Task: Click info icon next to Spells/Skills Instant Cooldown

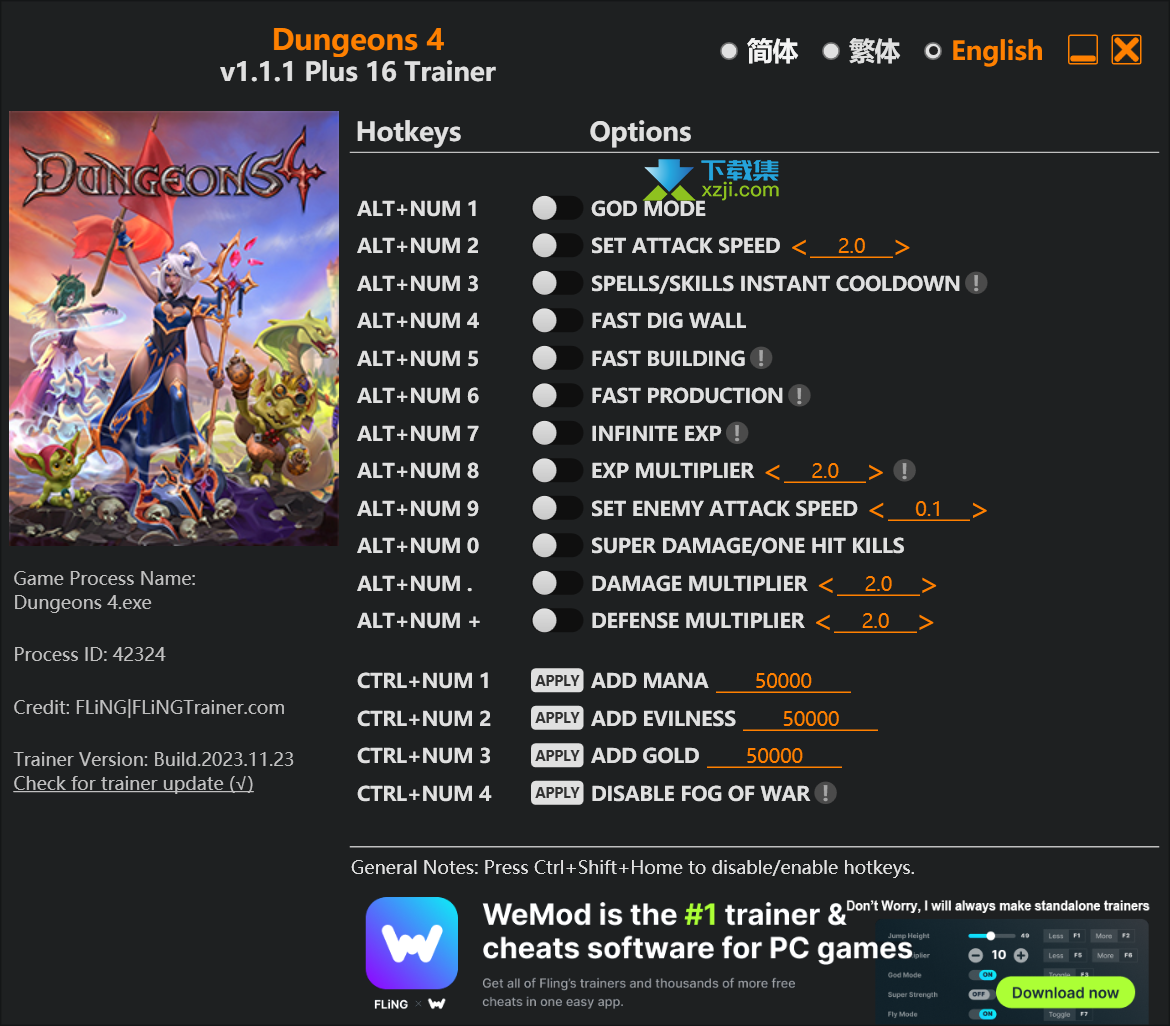Action: coord(976,283)
